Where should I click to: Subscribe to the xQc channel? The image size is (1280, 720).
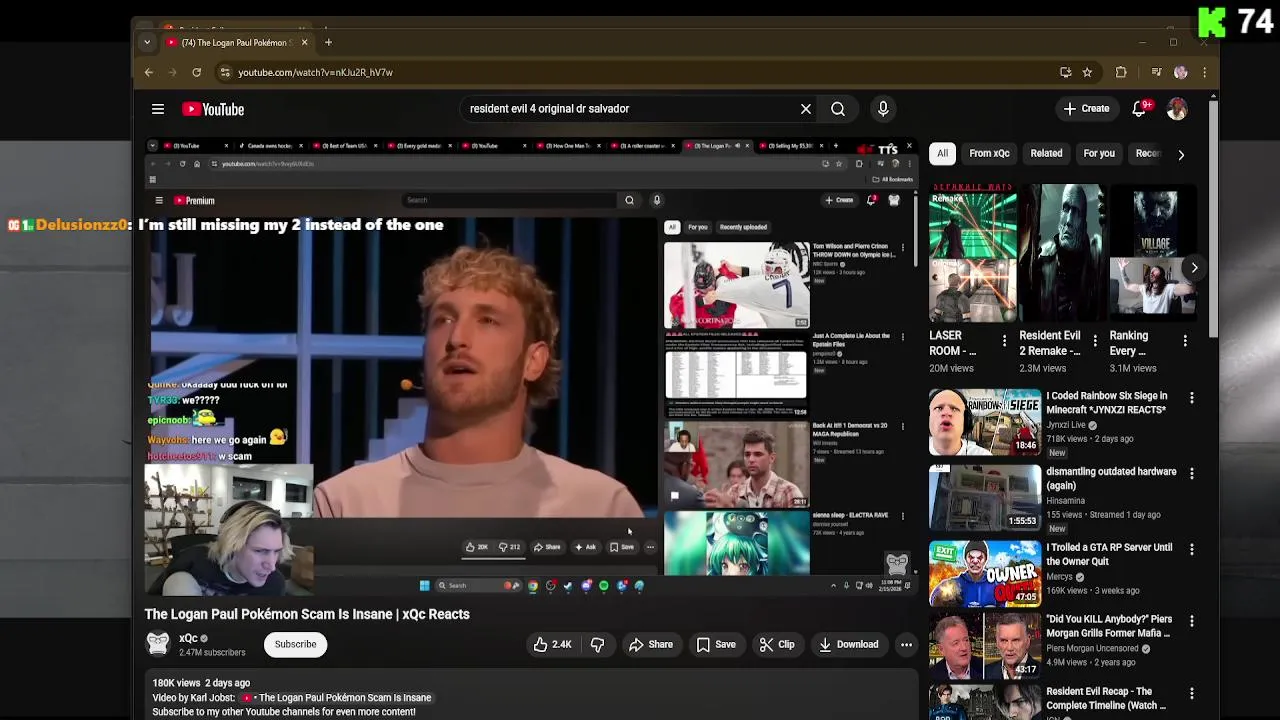point(295,644)
